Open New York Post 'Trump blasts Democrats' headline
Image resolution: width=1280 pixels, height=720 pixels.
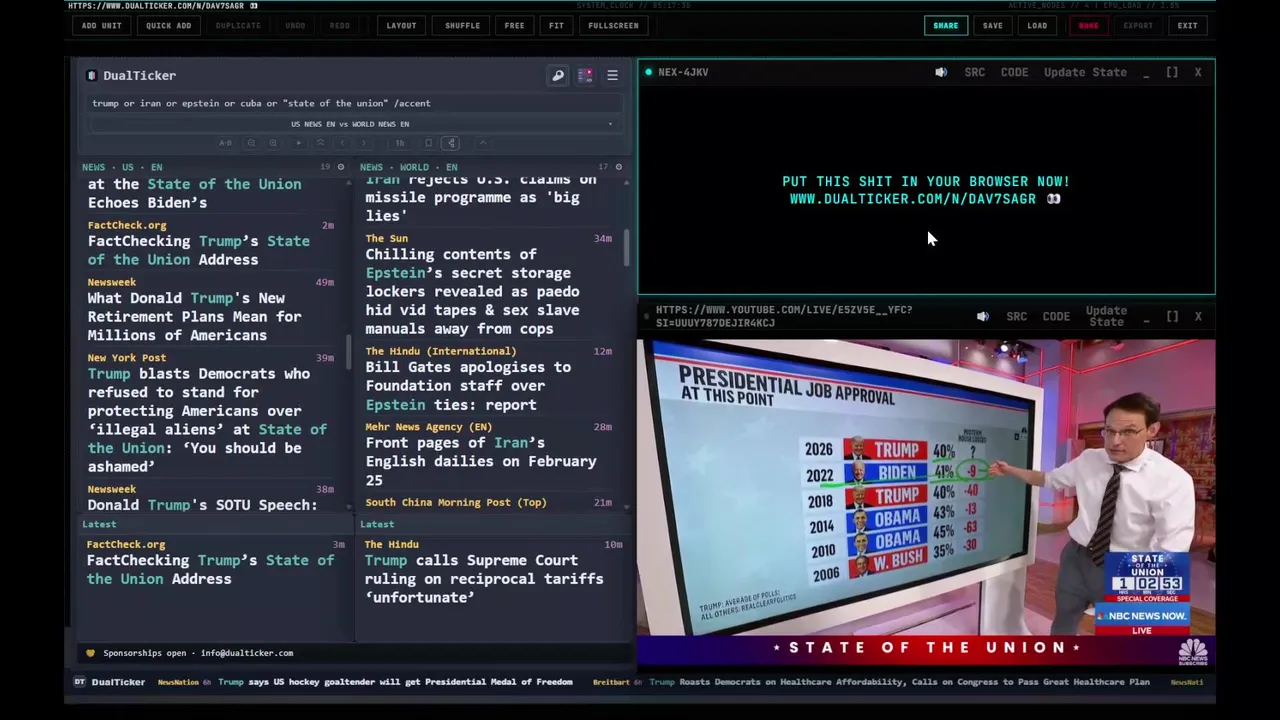pyautogui.click(x=207, y=420)
